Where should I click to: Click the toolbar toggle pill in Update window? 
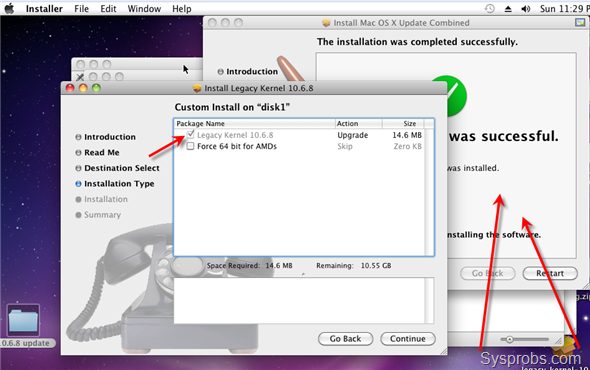[580, 23]
